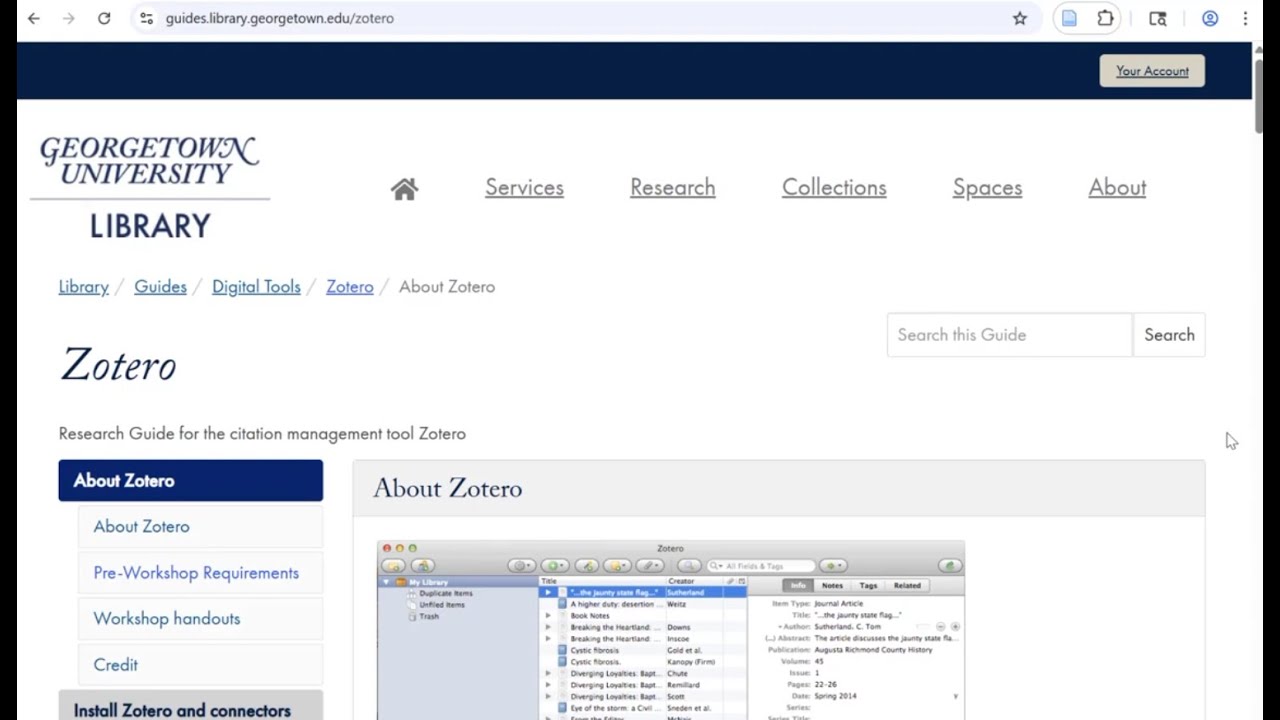The height and width of the screenshot is (720, 1280).
Task: Click the Research Guide description text
Action: tap(262, 434)
